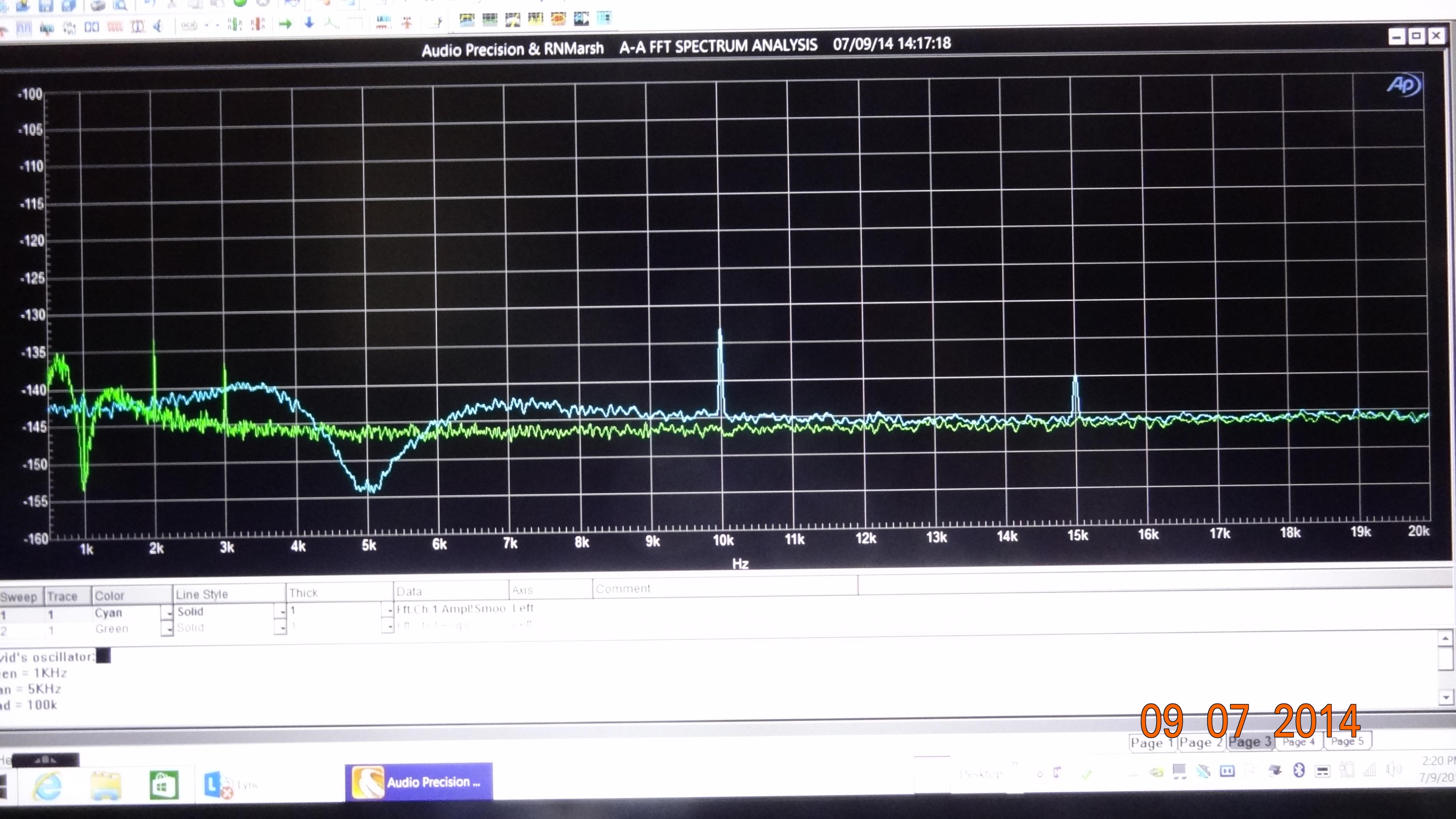Click the Bluetooth tray icon
1456x819 pixels.
tap(1299, 770)
